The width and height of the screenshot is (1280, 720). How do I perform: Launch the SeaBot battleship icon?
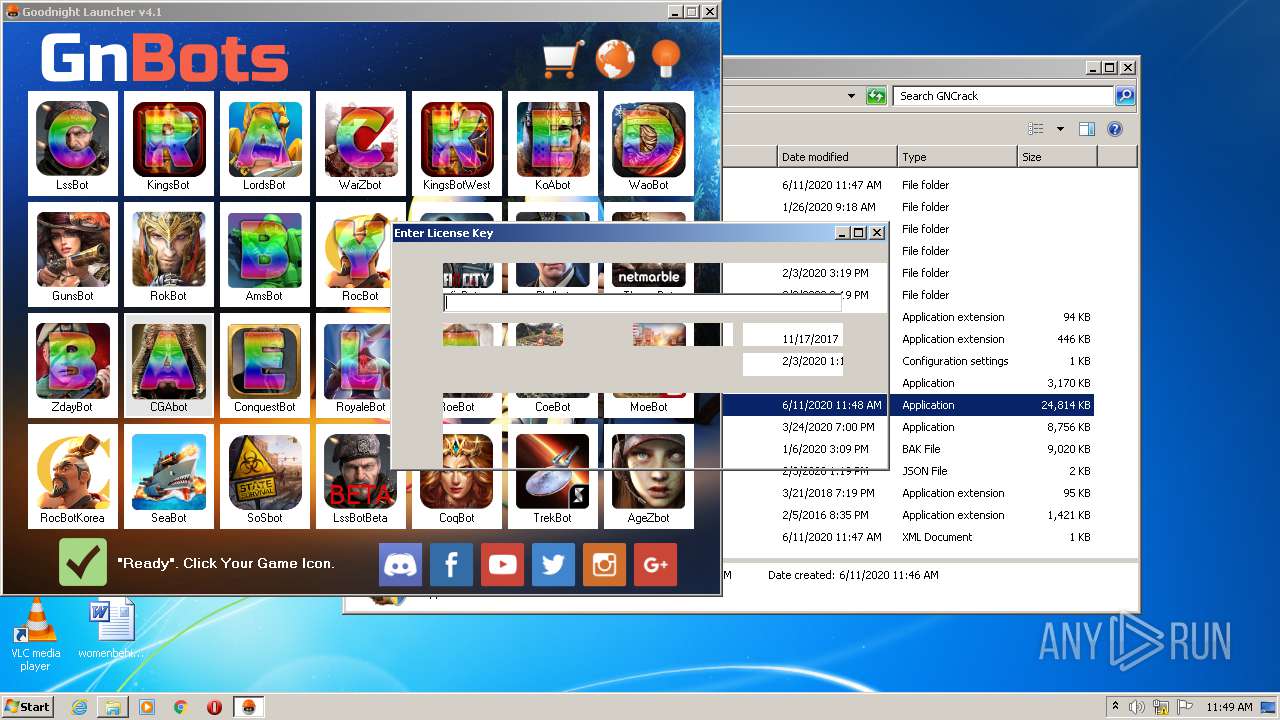(168, 476)
